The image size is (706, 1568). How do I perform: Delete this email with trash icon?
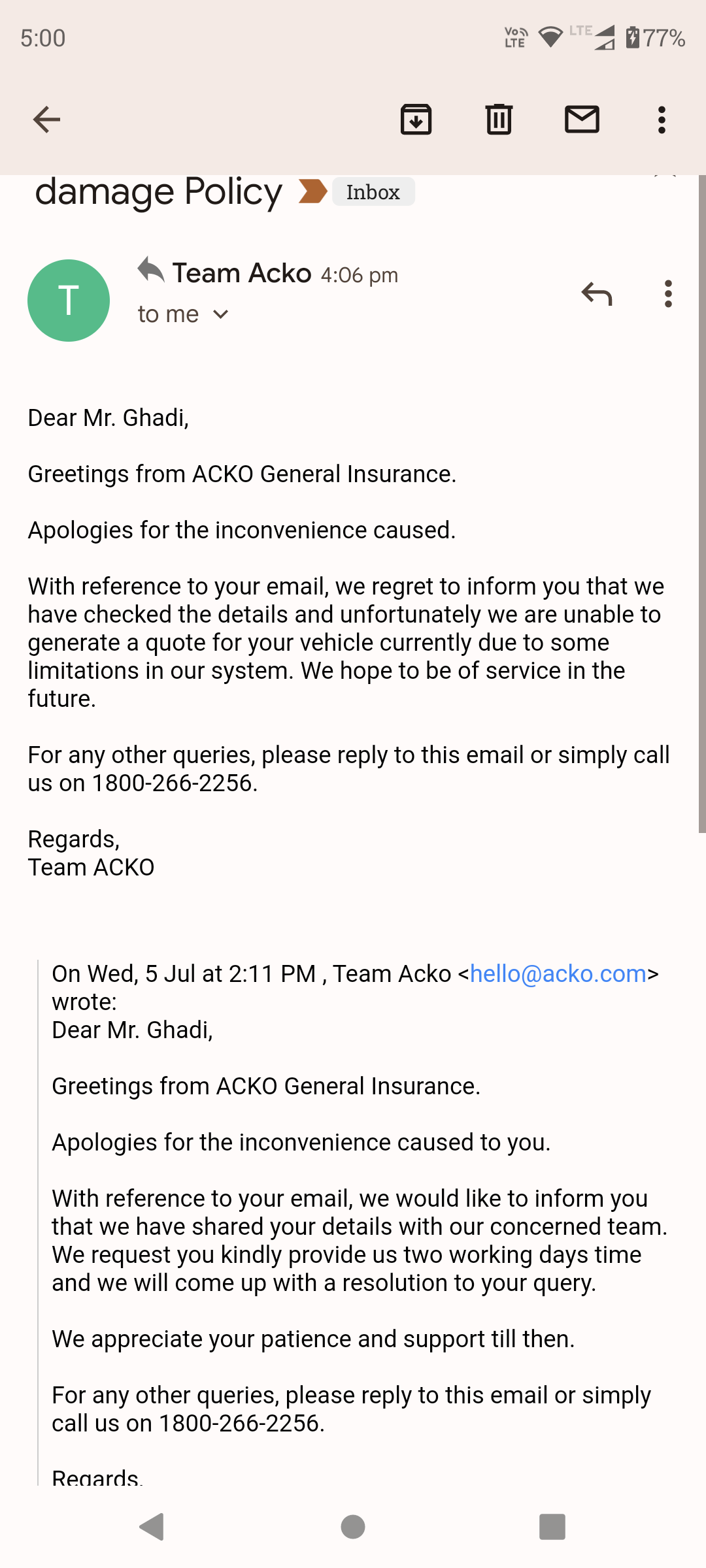click(499, 120)
